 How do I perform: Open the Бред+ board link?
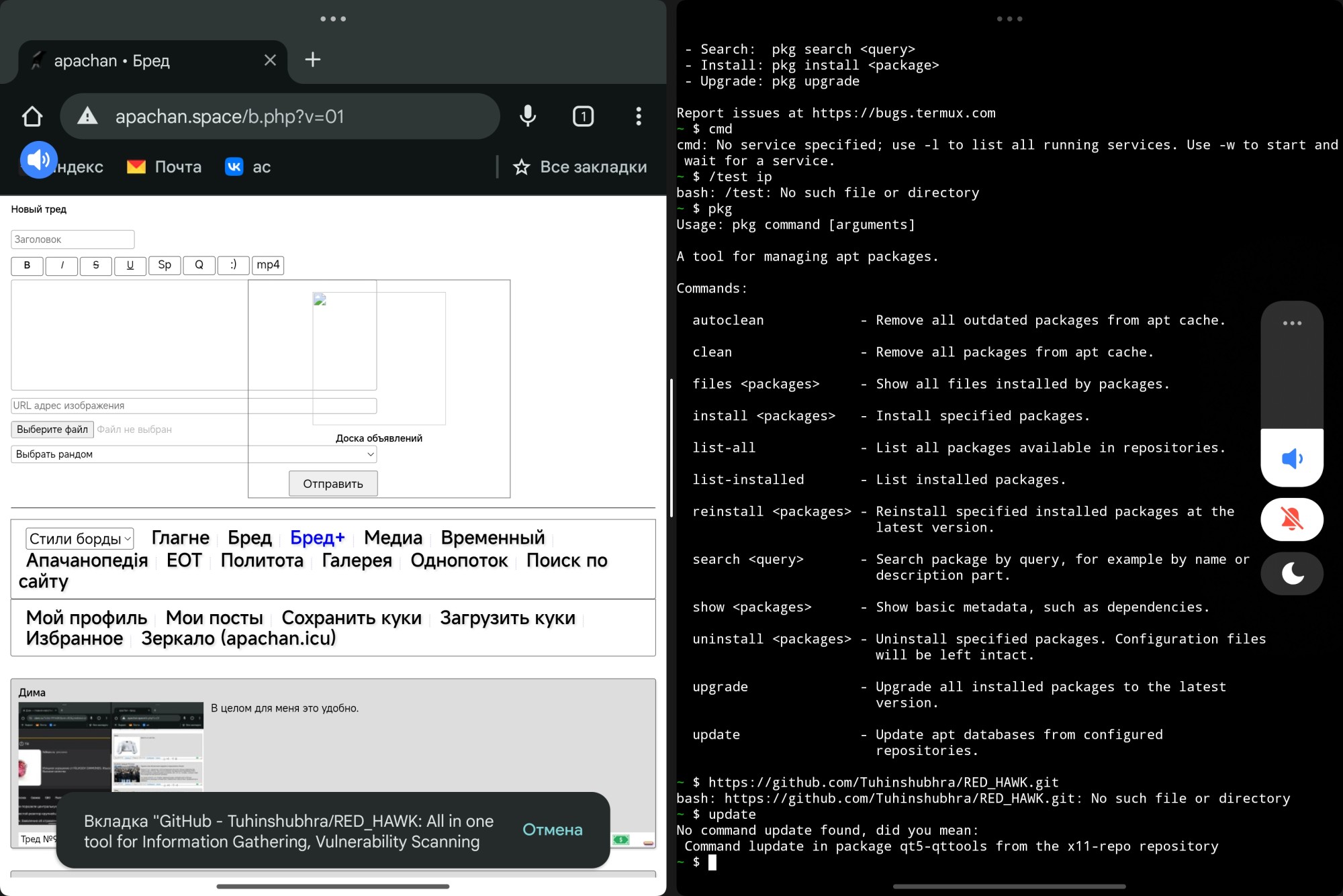317,538
